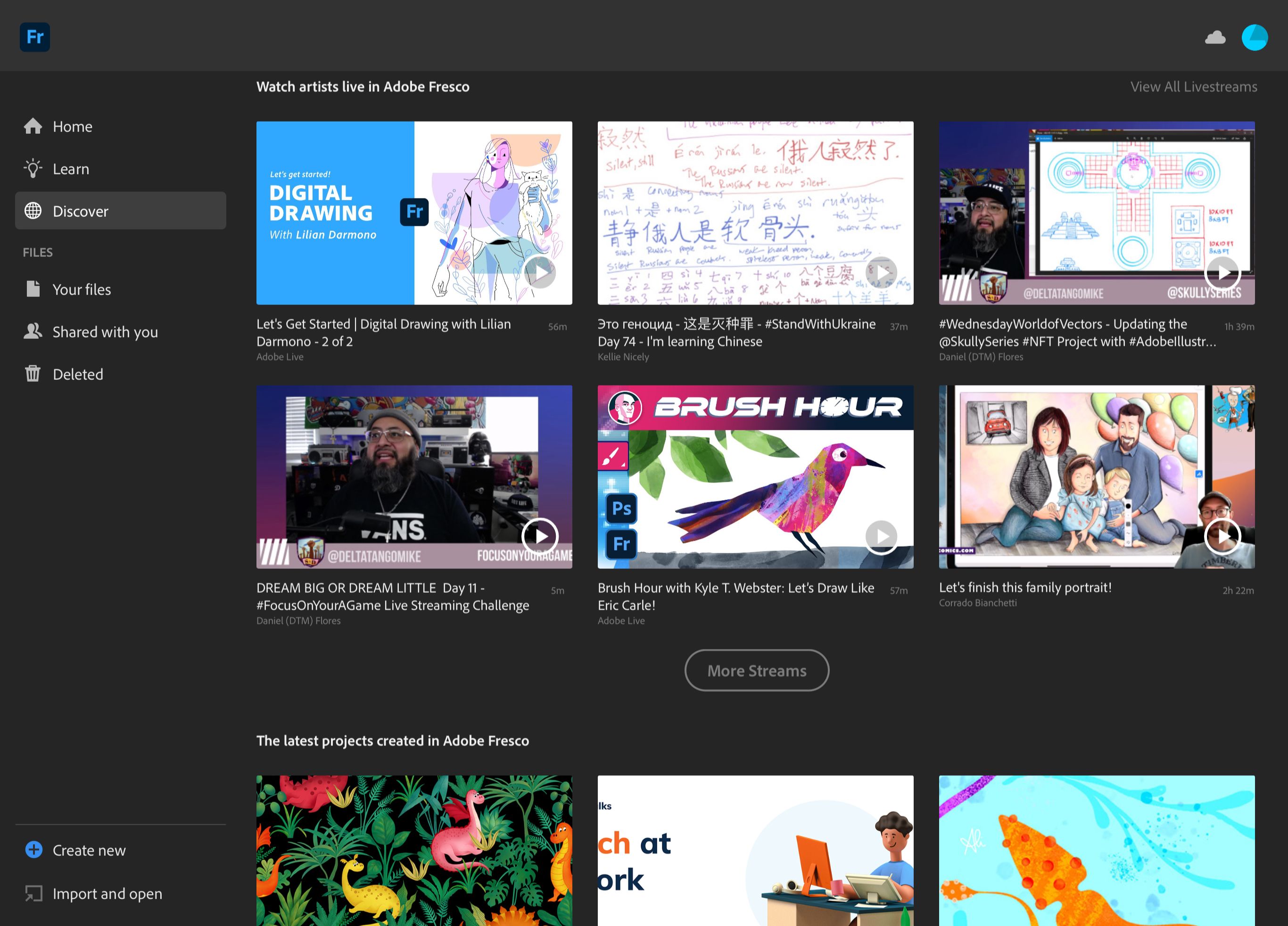Click author Corrado Bianchetti
Image resolution: width=1288 pixels, height=926 pixels.
click(x=977, y=602)
